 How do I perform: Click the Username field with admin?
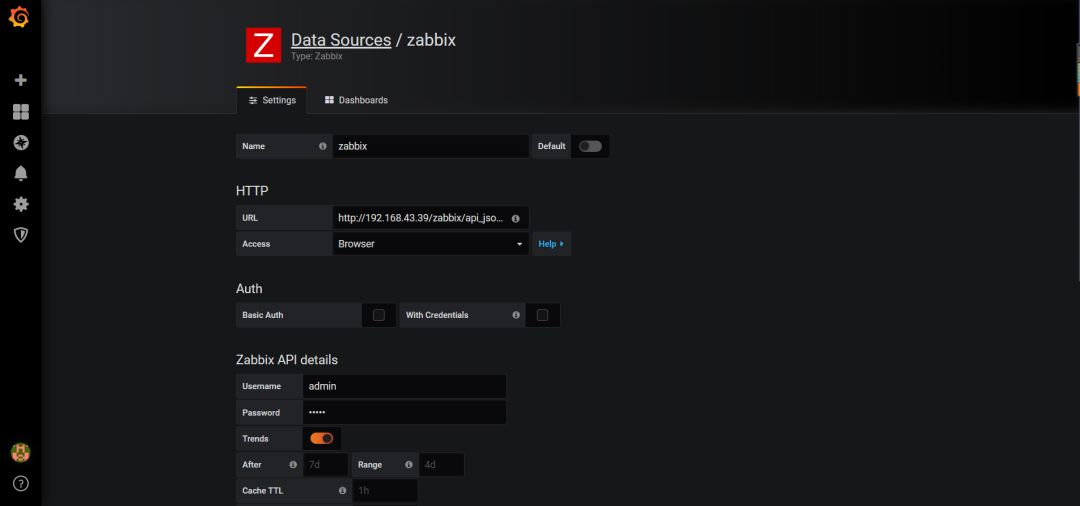pos(404,386)
